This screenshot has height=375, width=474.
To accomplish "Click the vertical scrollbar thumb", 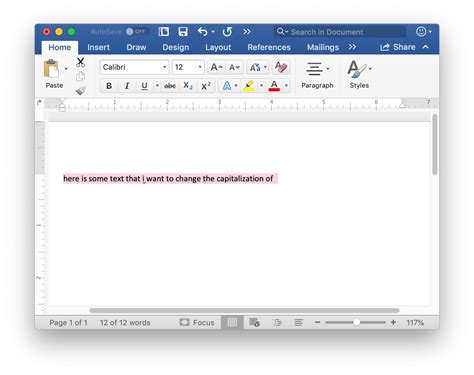I will (435, 144).
